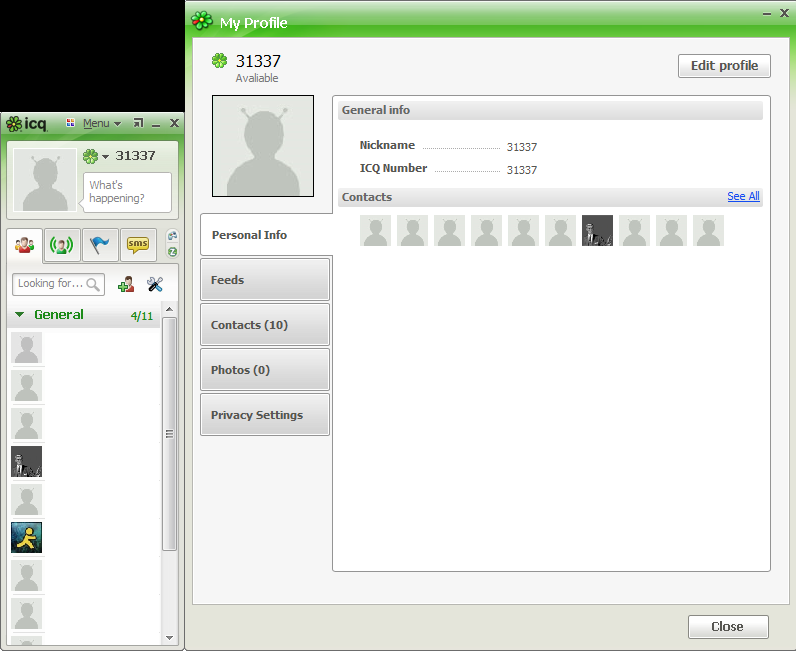Select the black-and-white photo contact in General list
Screen dimensions: 796x651
[x=26, y=462]
